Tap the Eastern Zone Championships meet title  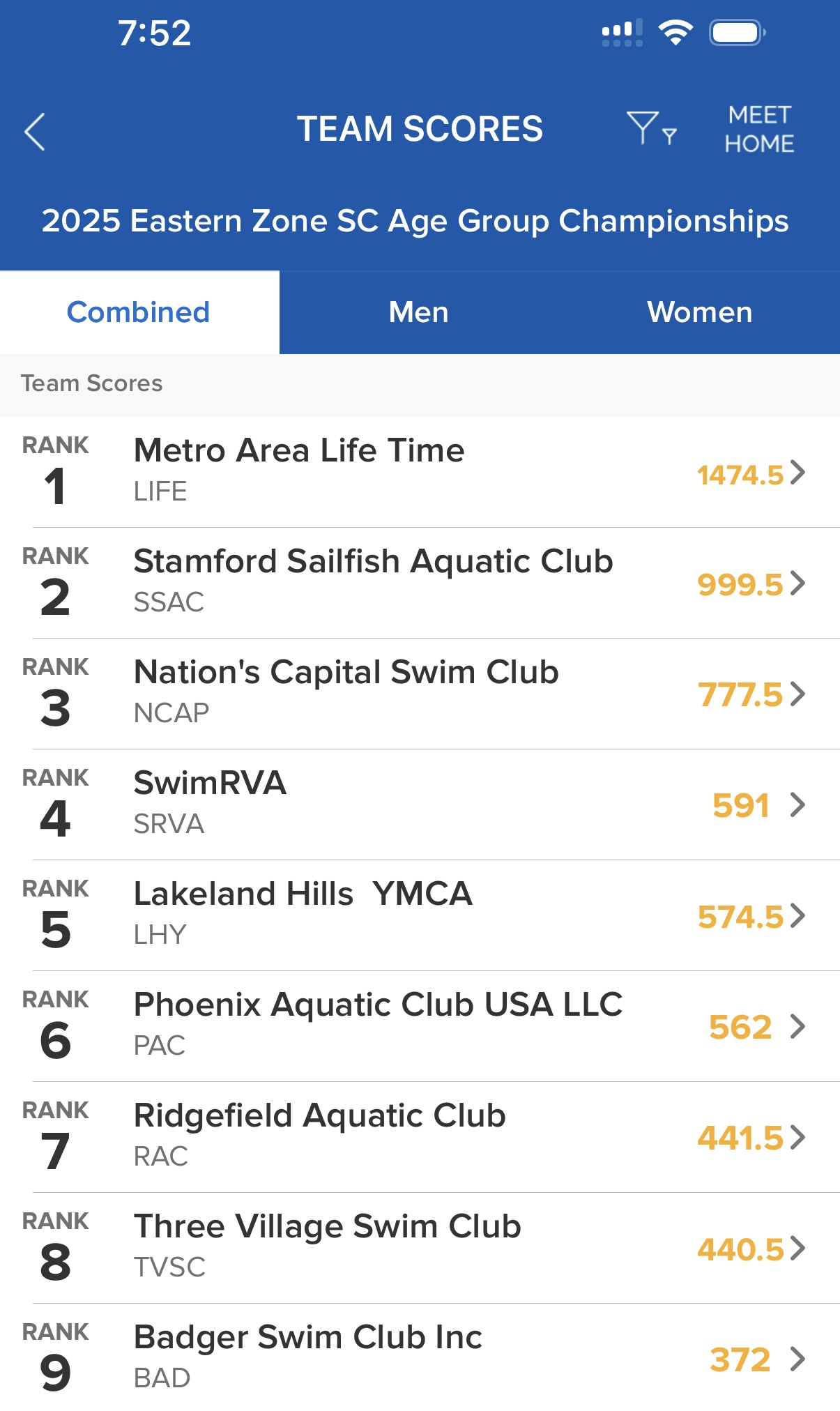(x=415, y=221)
